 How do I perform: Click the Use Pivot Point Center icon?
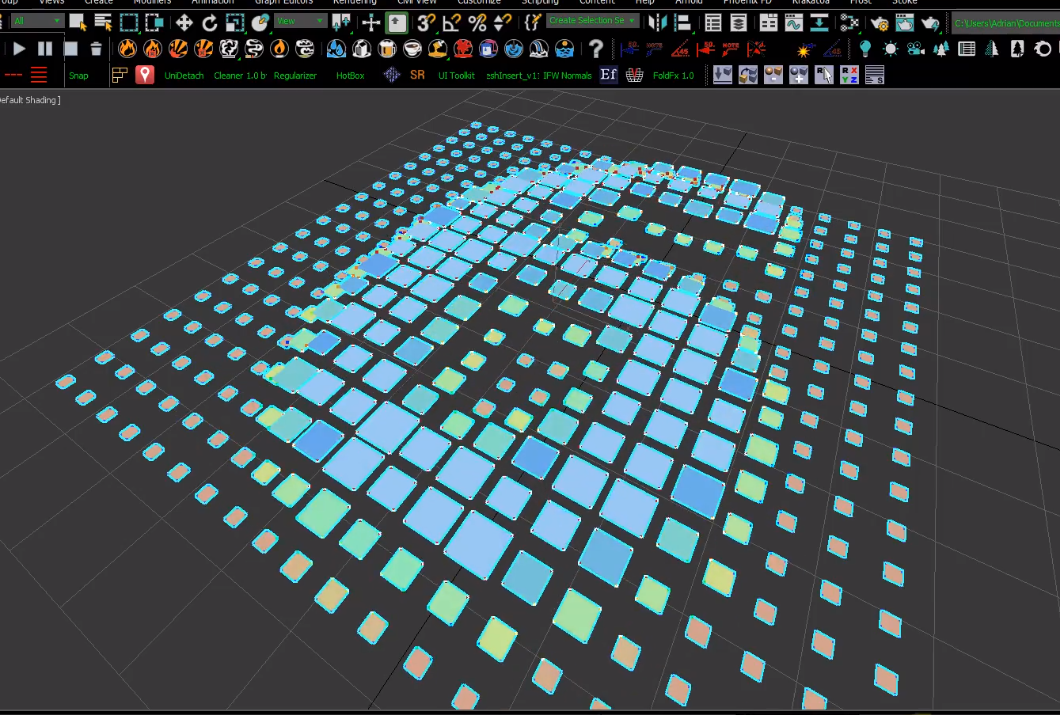pyautogui.click(x=341, y=23)
